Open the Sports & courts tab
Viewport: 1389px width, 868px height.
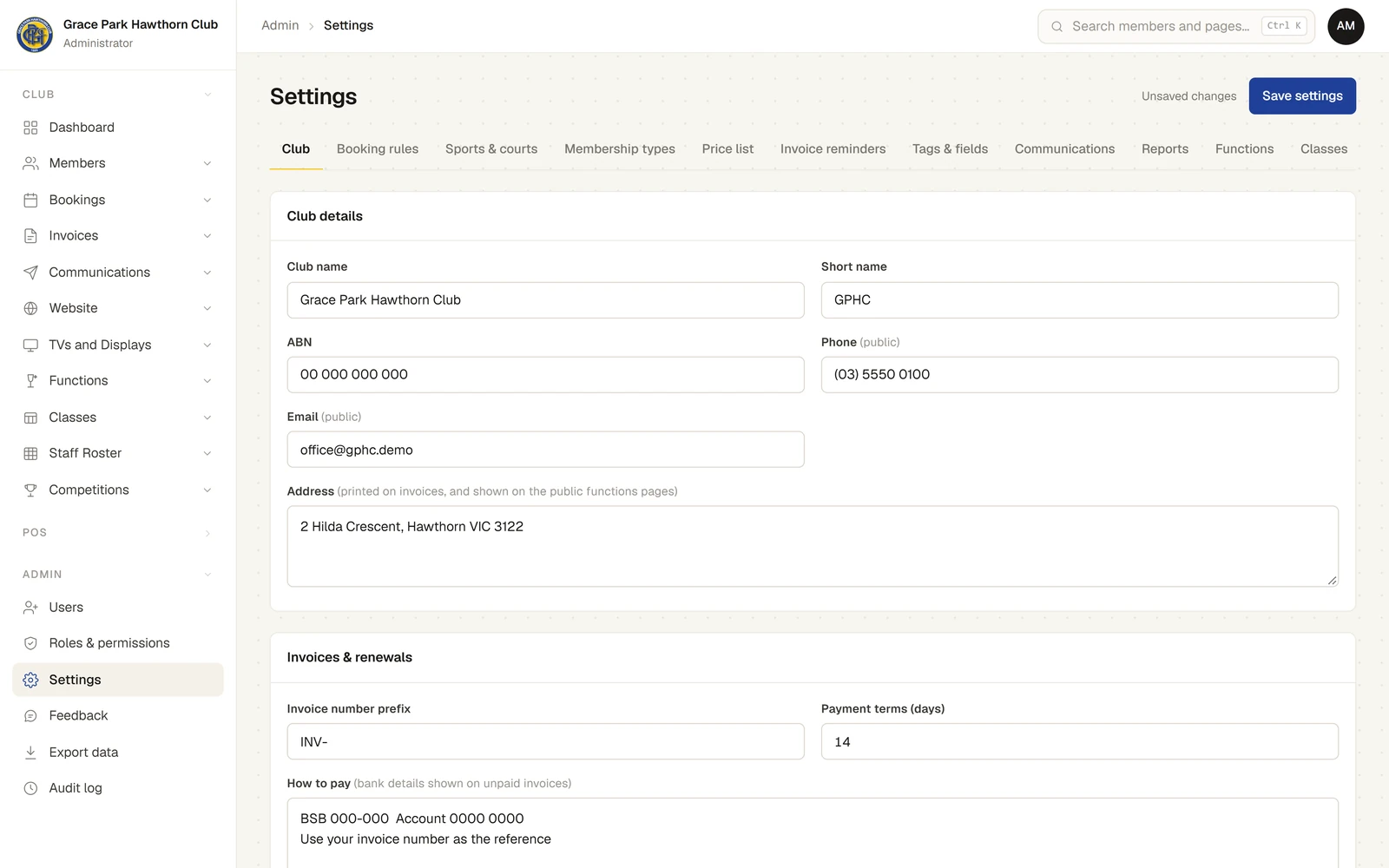491,149
